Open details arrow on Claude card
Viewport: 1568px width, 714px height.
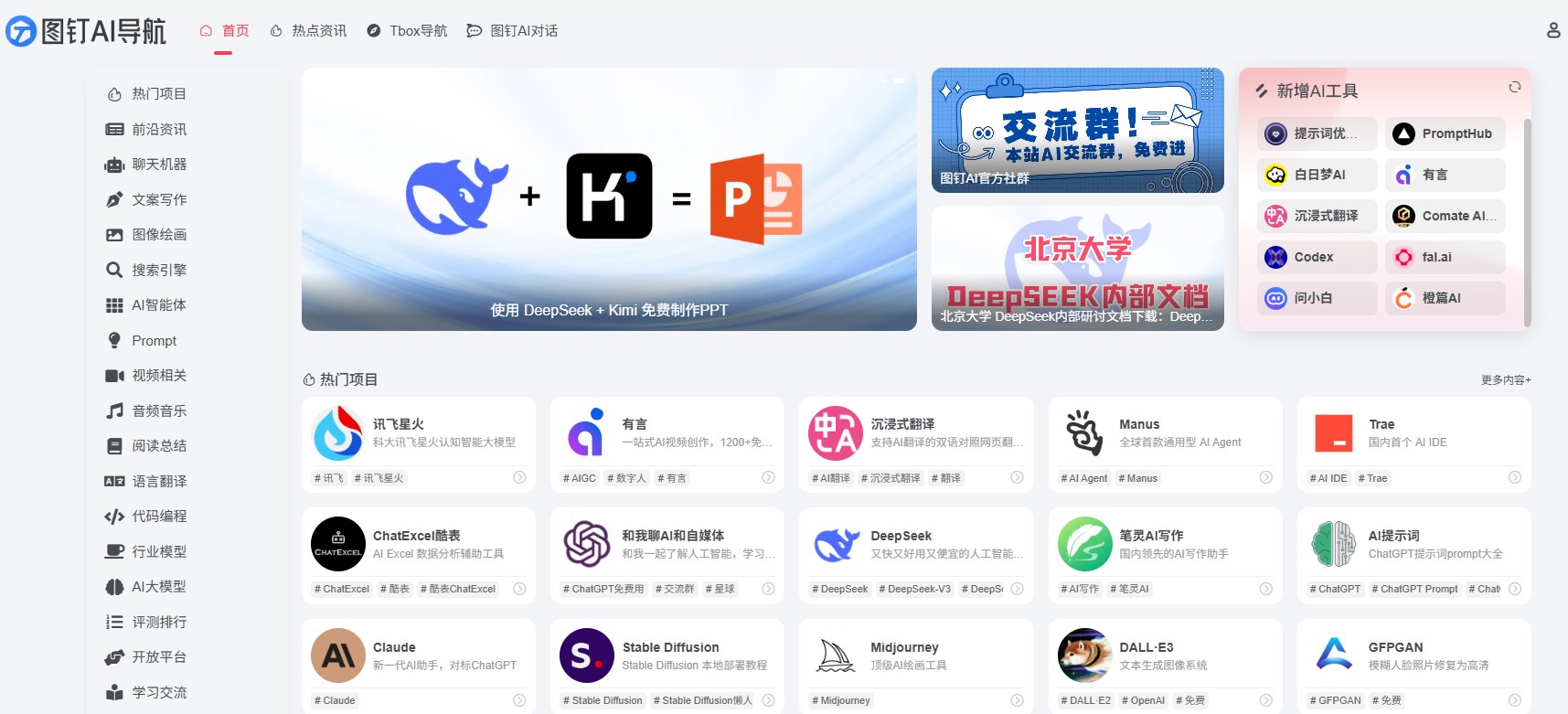click(519, 700)
